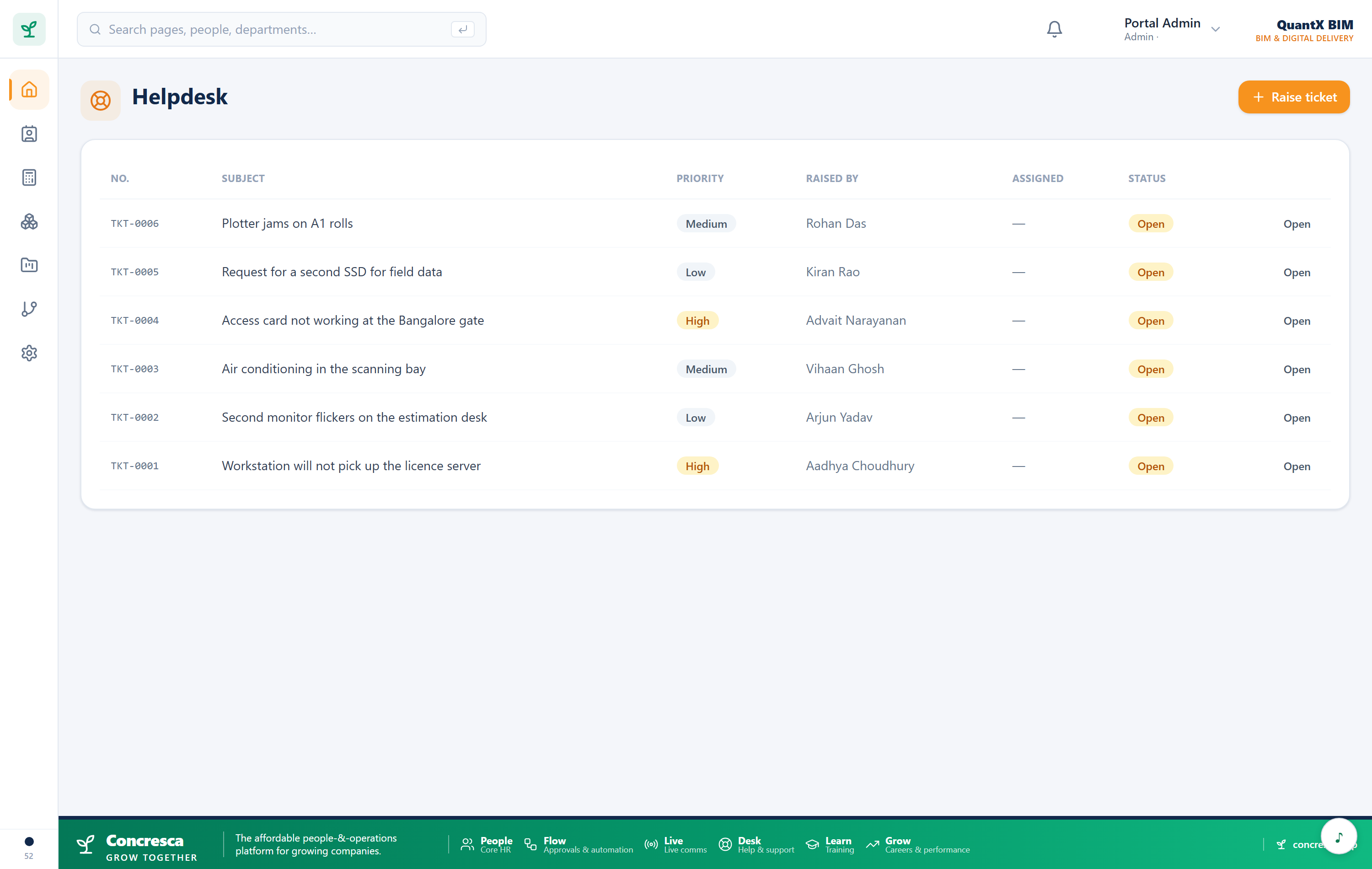Click the Open status badge for TKT-0001

pyautogui.click(x=1150, y=466)
